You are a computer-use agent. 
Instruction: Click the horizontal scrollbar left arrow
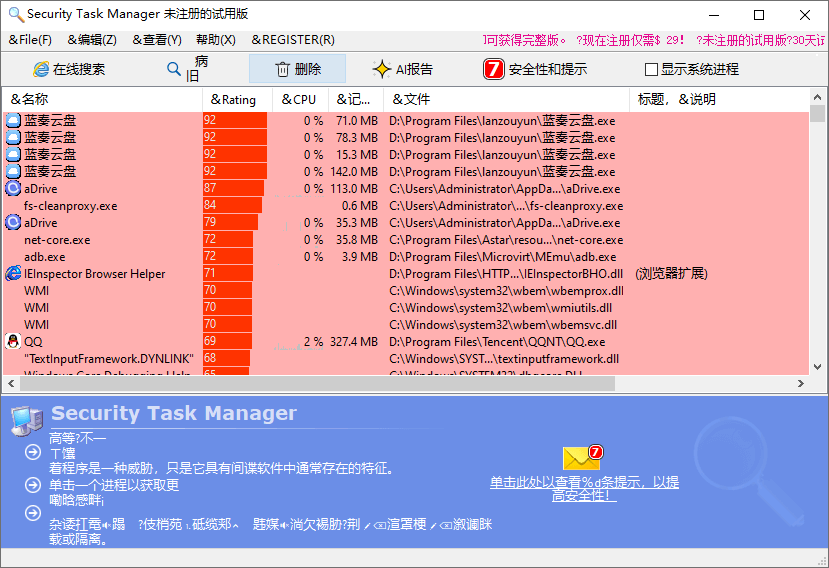point(11,383)
